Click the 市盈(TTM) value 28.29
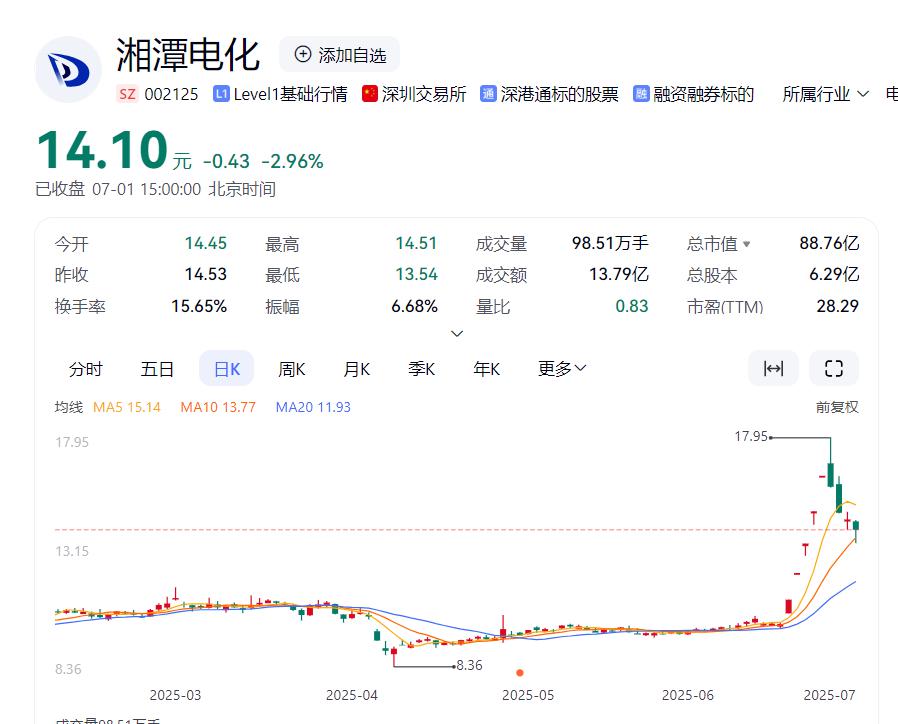This screenshot has width=898, height=724. pos(837,306)
